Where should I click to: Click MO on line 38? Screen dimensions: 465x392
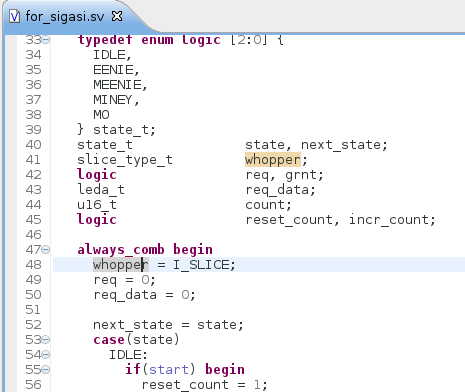[x=101, y=115]
